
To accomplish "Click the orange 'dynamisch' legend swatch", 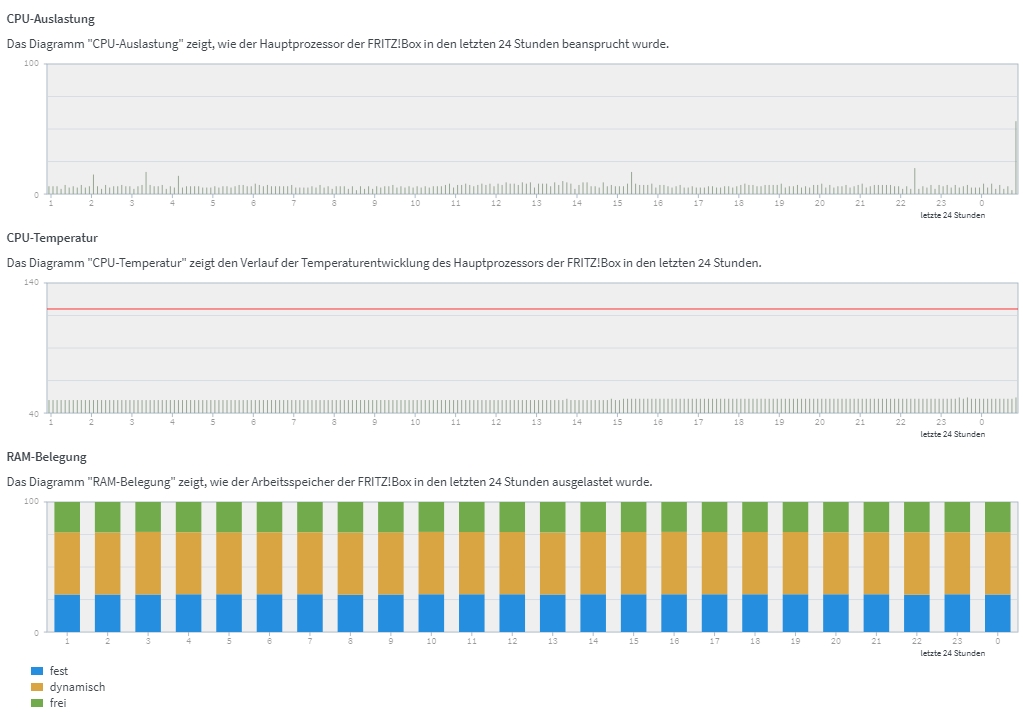I will pos(37,687).
